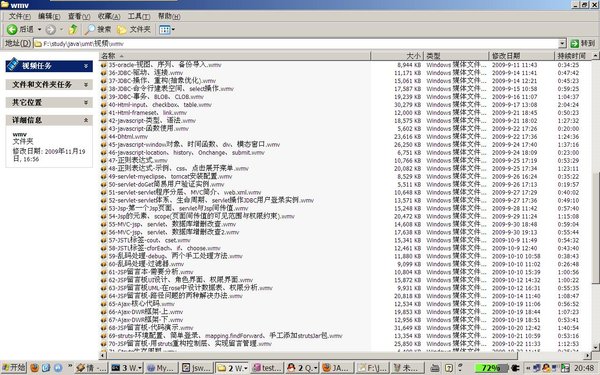
Task: Click icon of 68-JSP留言板-代码演示.wmv
Action: click(104, 328)
